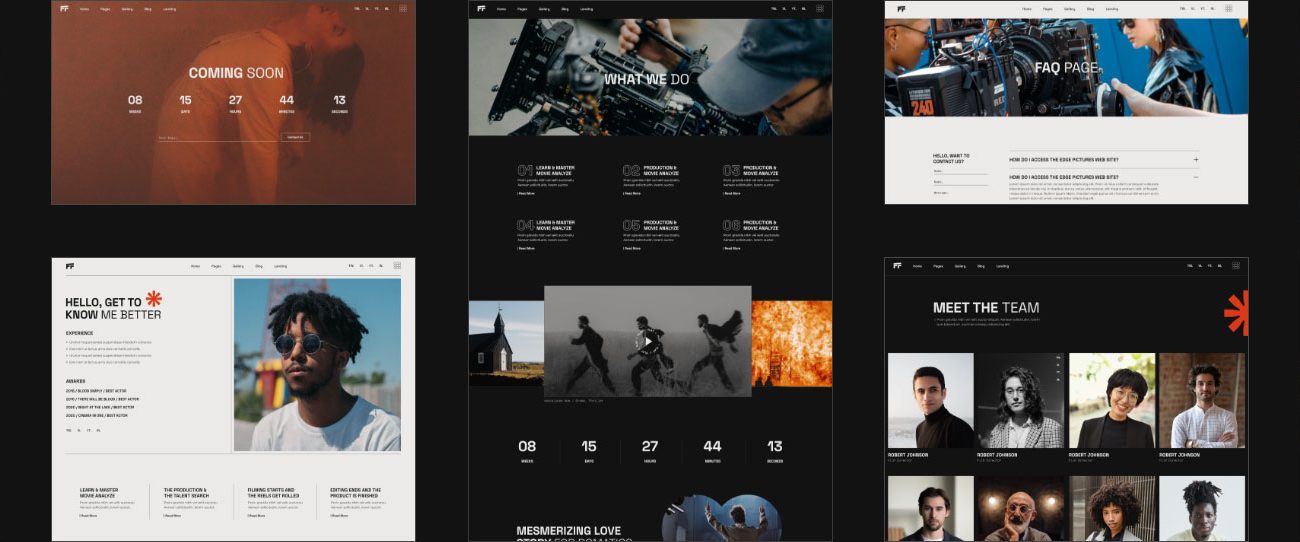Select team member in black turtleneck
Viewport: 1300px width, 542px height.
[930, 400]
